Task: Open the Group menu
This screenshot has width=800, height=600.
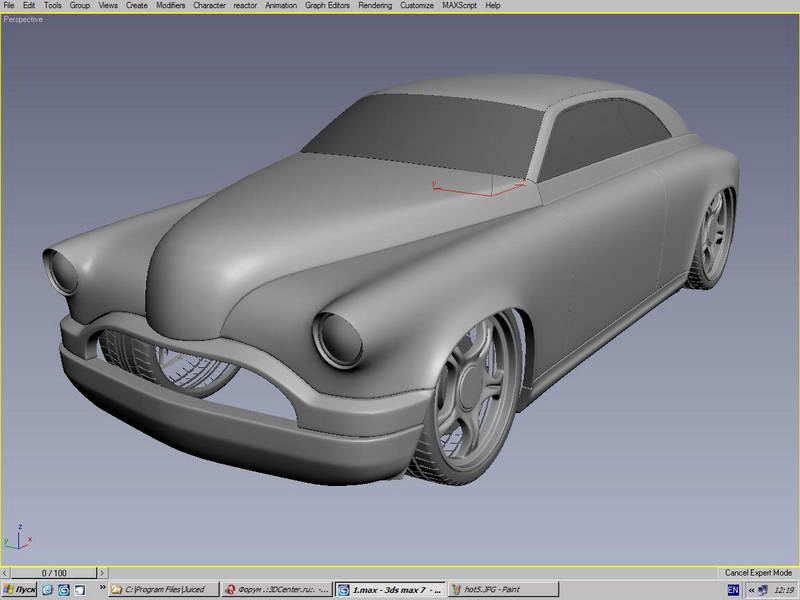Action: click(x=80, y=6)
